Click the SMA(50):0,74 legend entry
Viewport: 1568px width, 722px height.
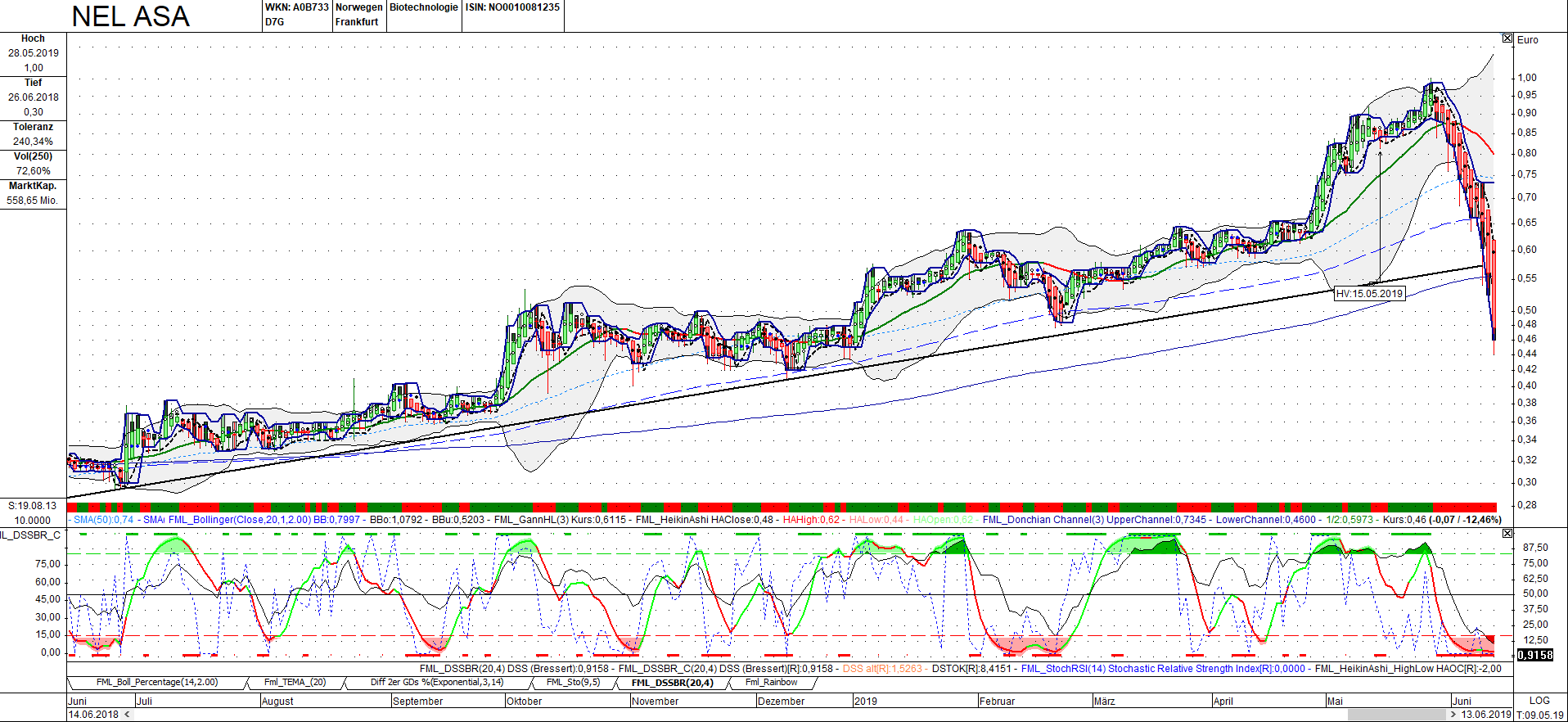coord(103,520)
